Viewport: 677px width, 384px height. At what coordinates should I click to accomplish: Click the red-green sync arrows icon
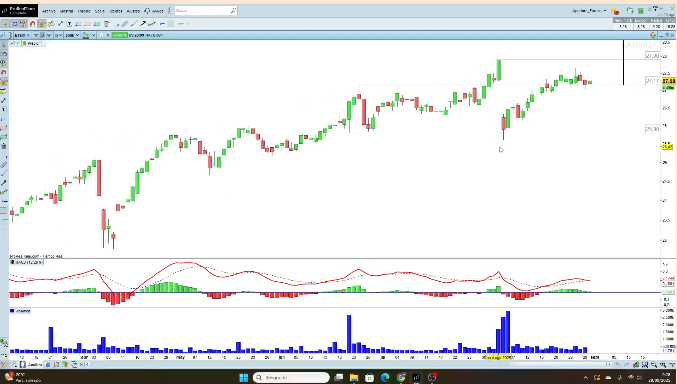[653, 35]
